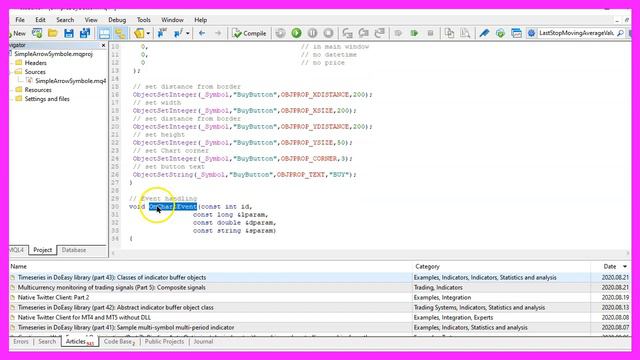Stop debugging with the stop icon
The height and width of the screenshot is (360, 640).
328,33
